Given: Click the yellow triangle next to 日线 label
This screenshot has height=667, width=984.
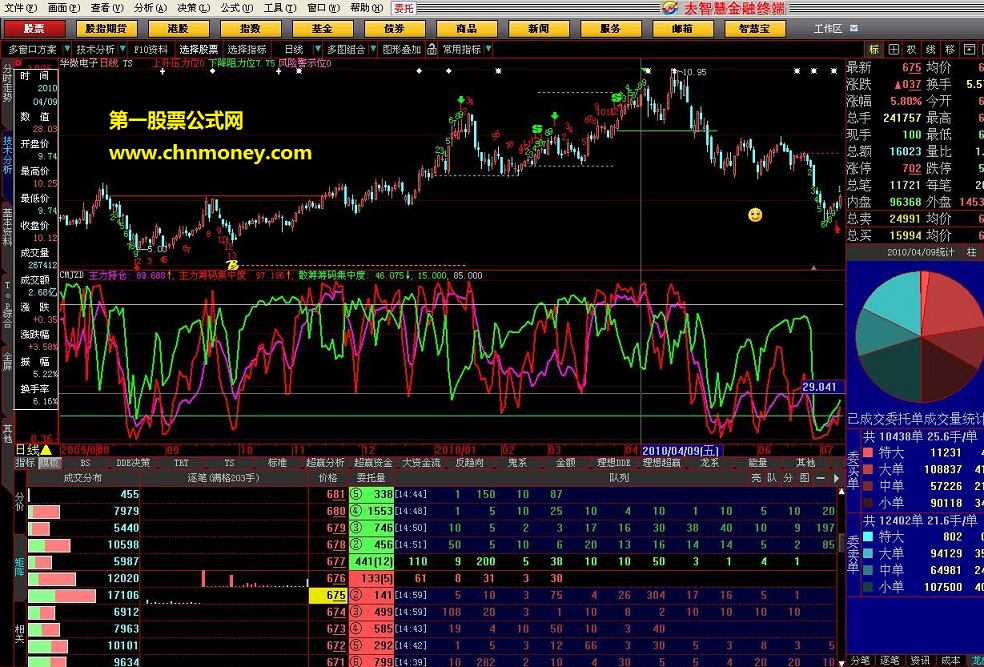Looking at the screenshot, I should [x=46, y=450].
